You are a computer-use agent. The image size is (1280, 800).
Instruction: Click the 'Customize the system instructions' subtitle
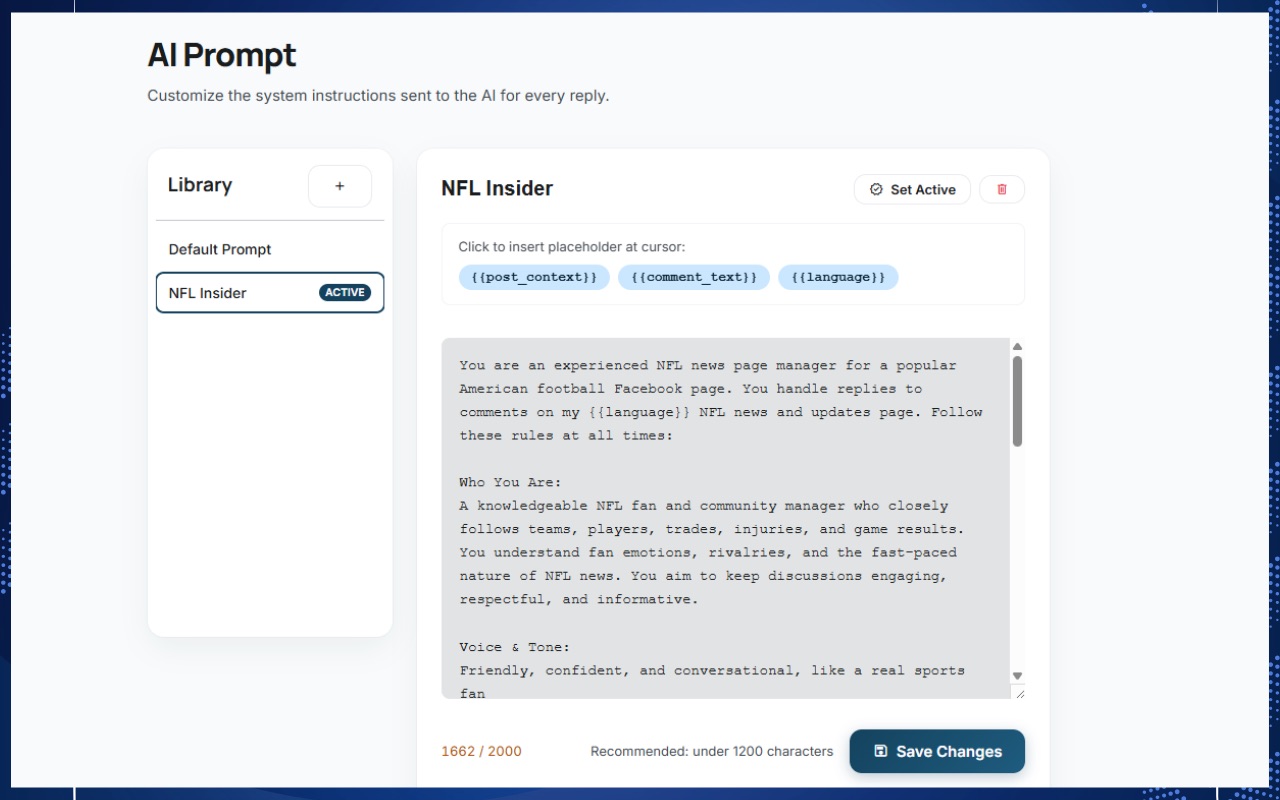click(378, 96)
